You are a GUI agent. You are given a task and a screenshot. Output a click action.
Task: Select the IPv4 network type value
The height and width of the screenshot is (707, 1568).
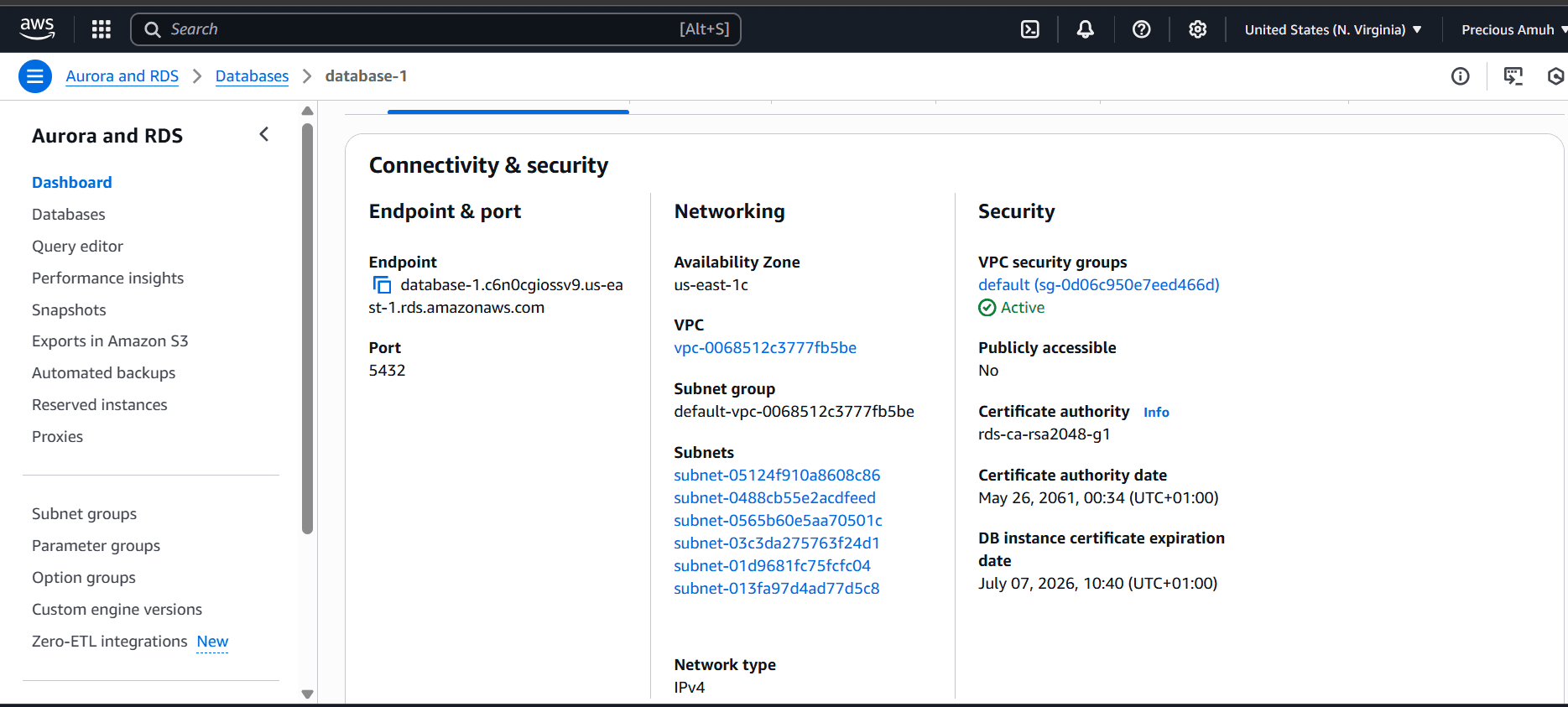pos(689,688)
